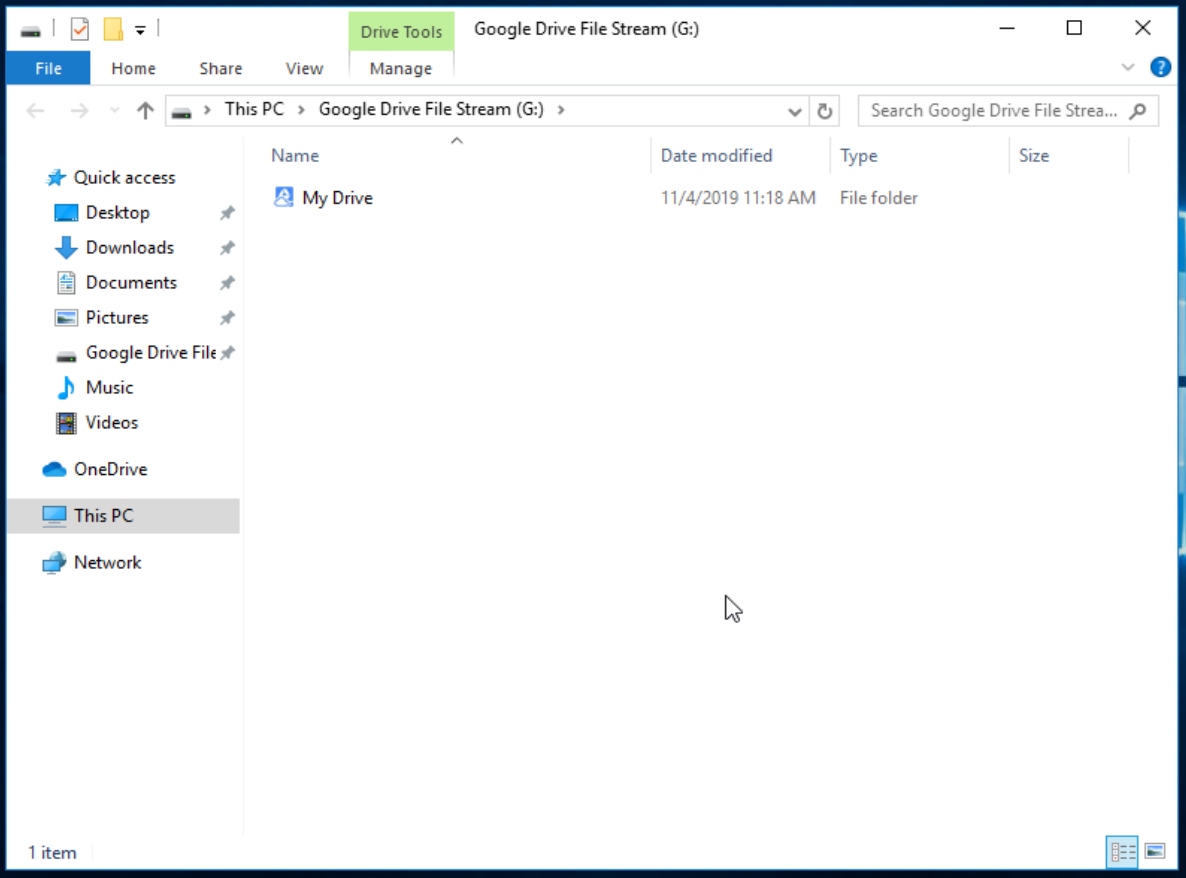
Task: Switch to the View ribbon tab
Action: pos(304,68)
